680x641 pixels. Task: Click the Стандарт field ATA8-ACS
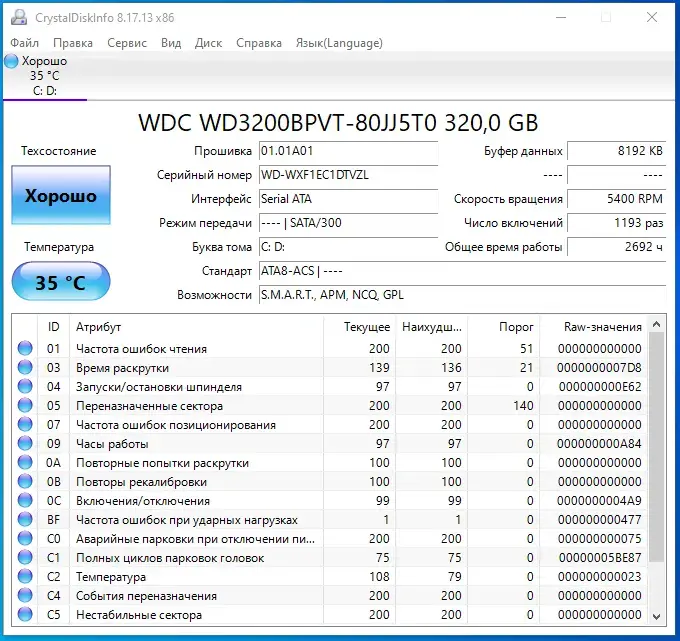pyautogui.click(x=462, y=271)
